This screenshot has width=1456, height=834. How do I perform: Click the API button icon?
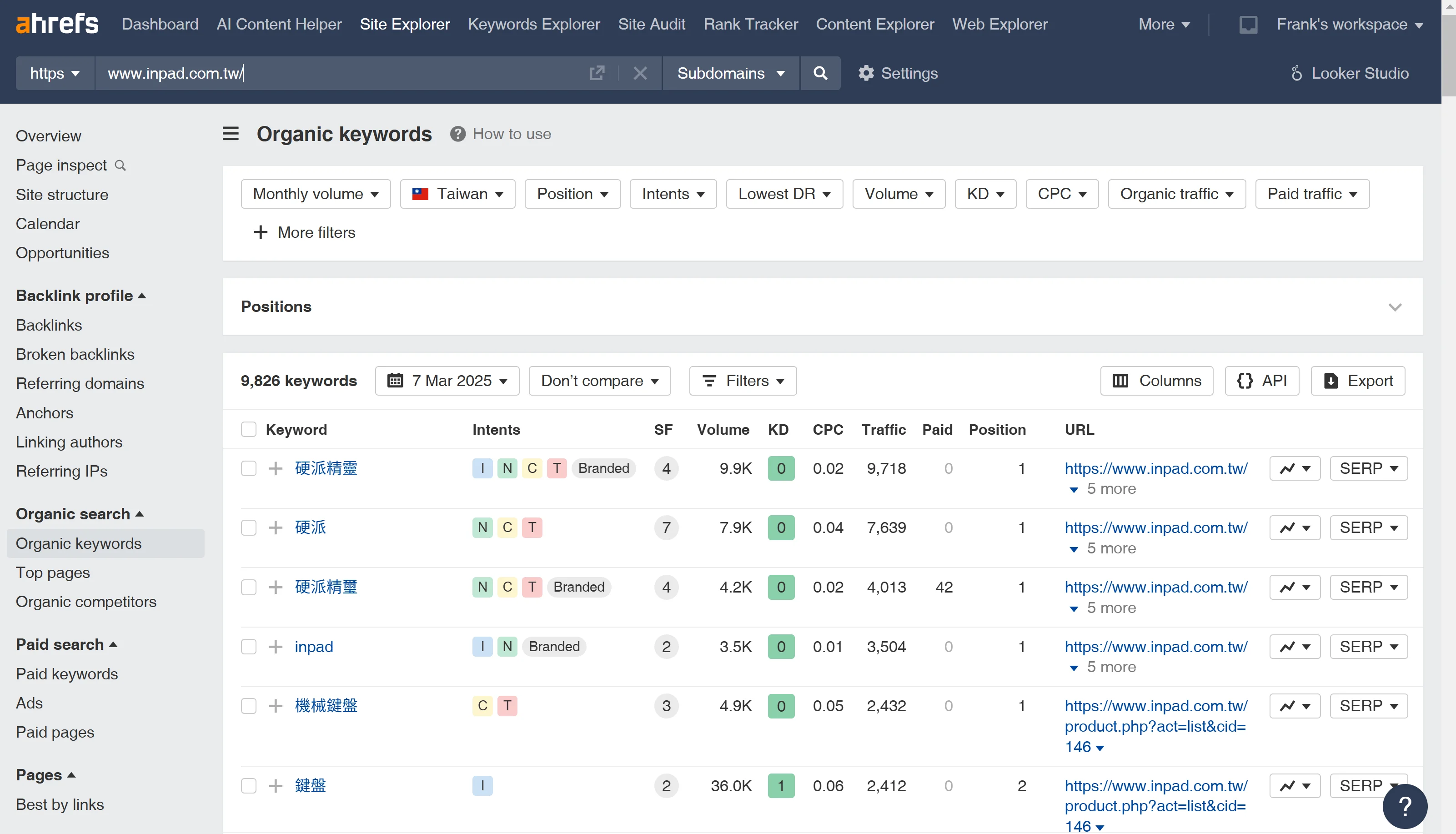1262,380
